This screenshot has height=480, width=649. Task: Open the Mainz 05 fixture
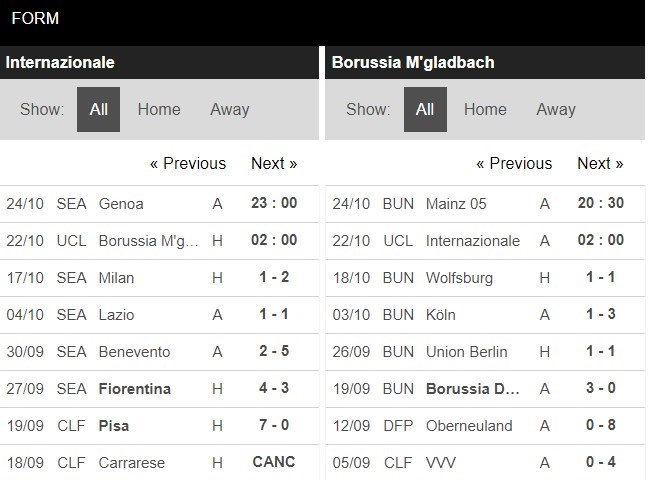tap(456, 203)
